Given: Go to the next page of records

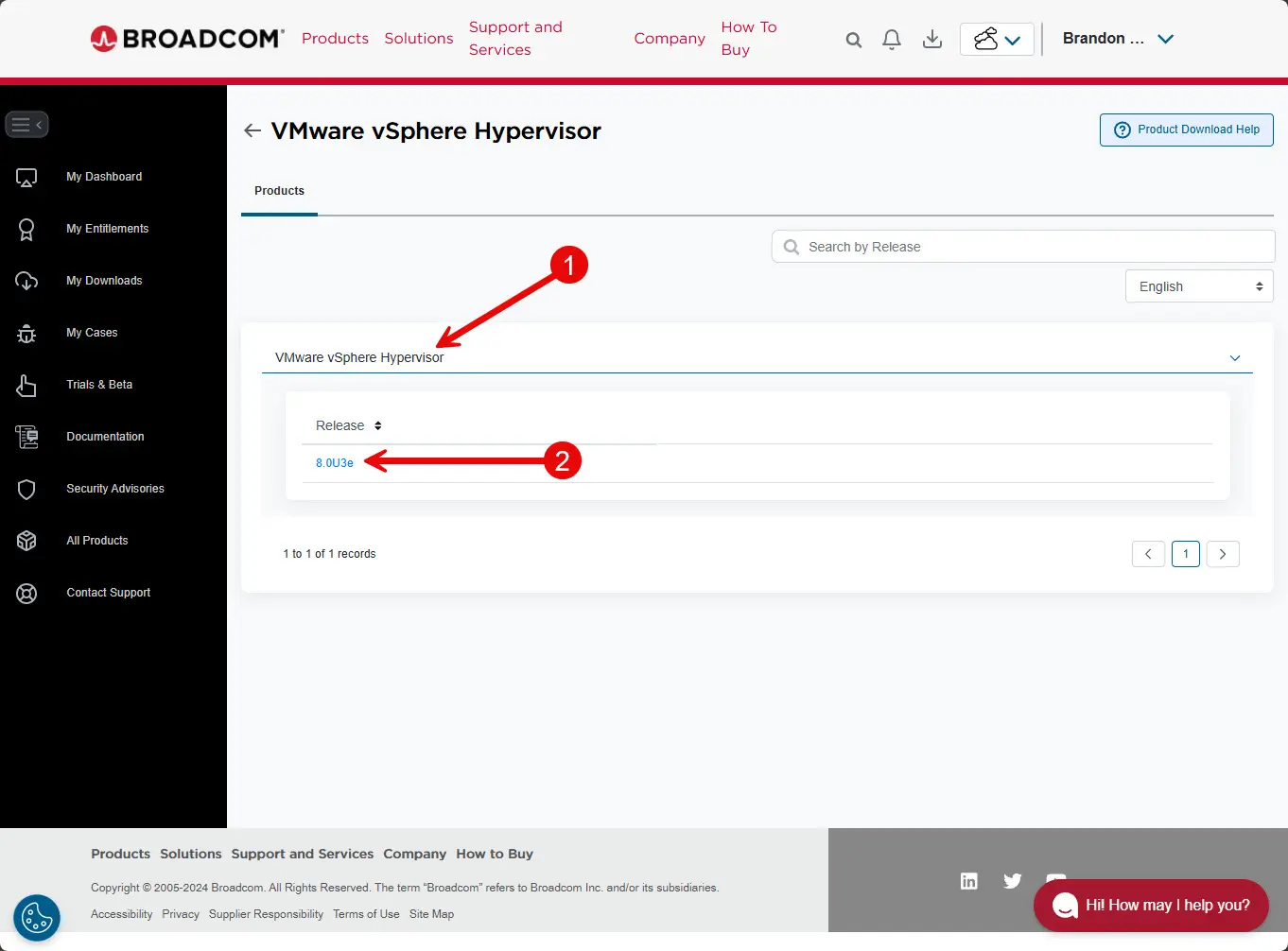Looking at the screenshot, I should tap(1223, 554).
